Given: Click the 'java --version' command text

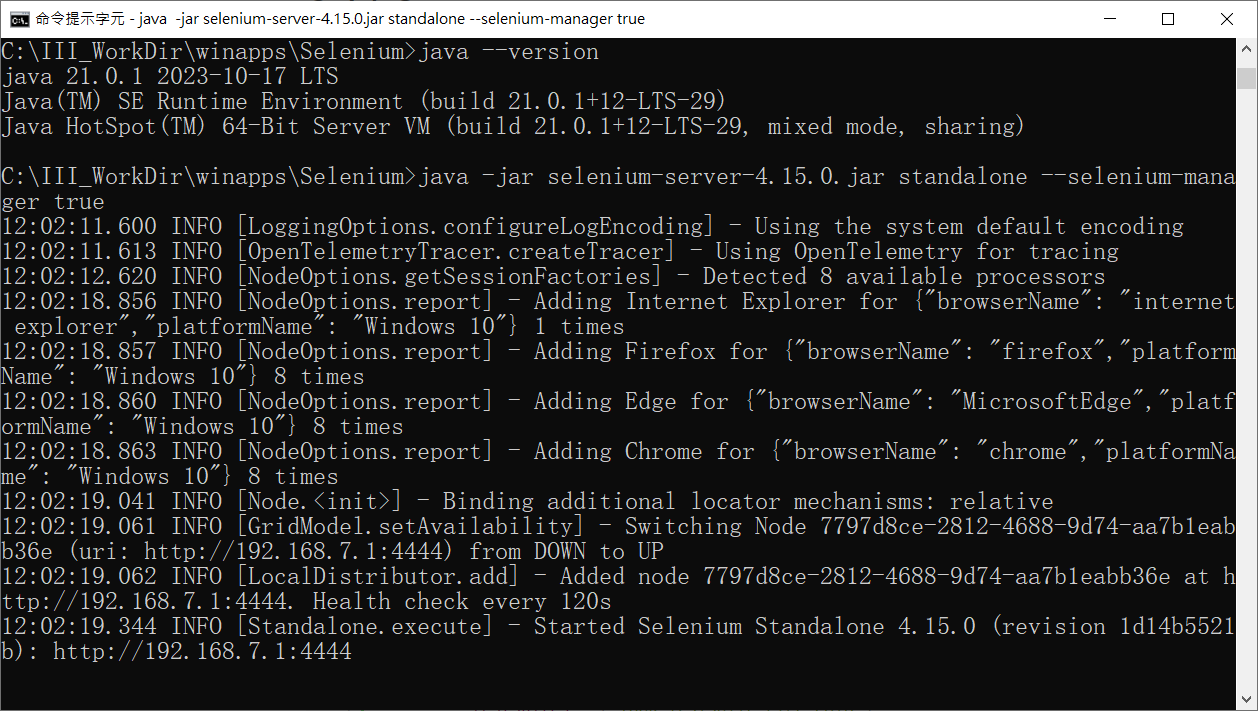Looking at the screenshot, I should [x=509, y=51].
